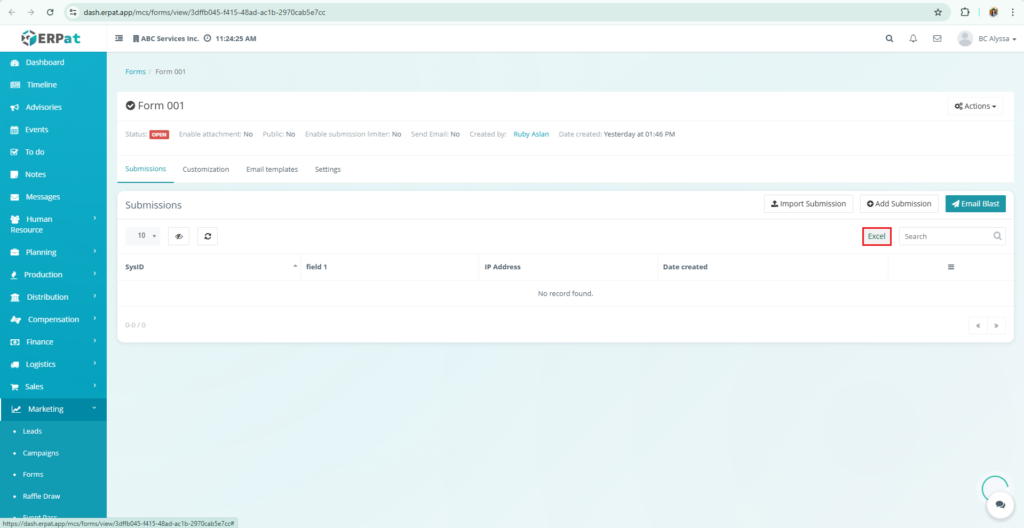Open the chat bubble widget
Screen dimensions: 1024x528
pos(998,507)
